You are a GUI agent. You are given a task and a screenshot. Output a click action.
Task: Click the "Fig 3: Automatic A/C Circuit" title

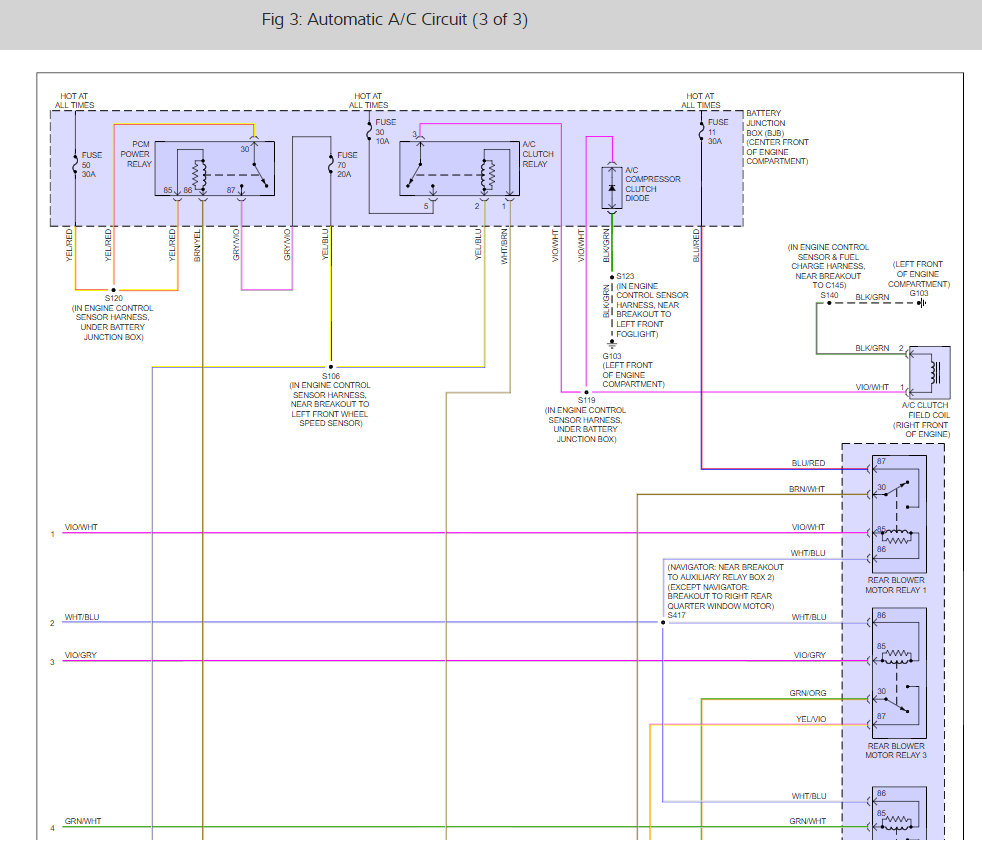coord(395,19)
